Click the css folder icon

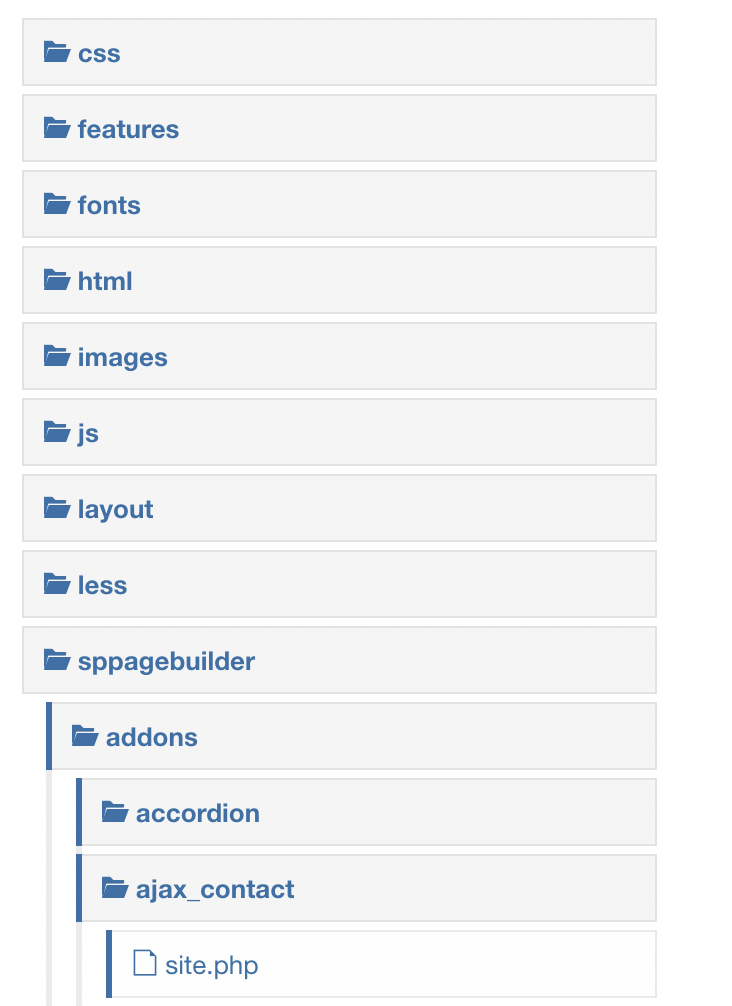coord(57,52)
